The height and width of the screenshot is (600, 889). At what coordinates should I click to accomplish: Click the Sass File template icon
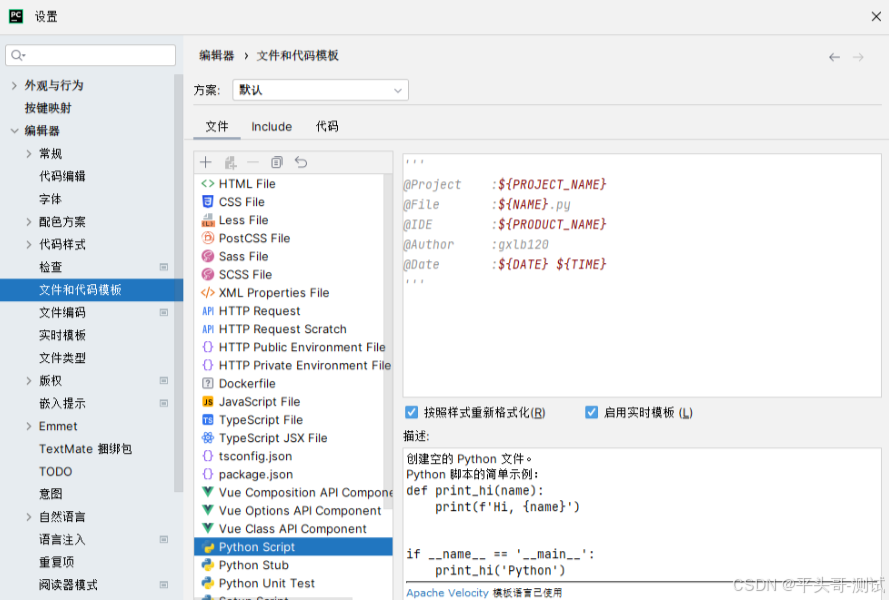pos(208,256)
